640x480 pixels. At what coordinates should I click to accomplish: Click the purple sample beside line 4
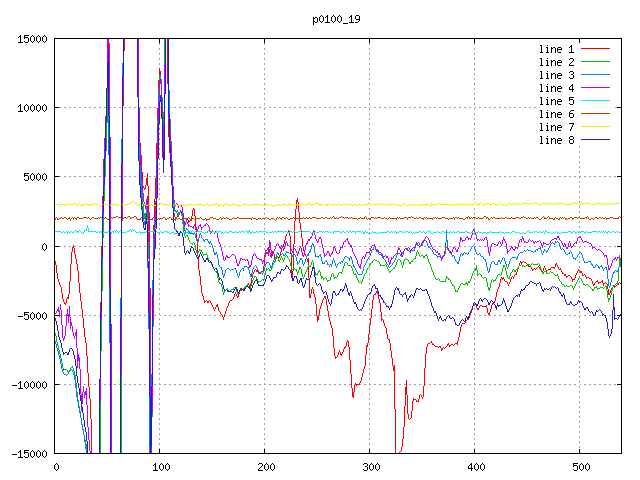tap(596, 88)
